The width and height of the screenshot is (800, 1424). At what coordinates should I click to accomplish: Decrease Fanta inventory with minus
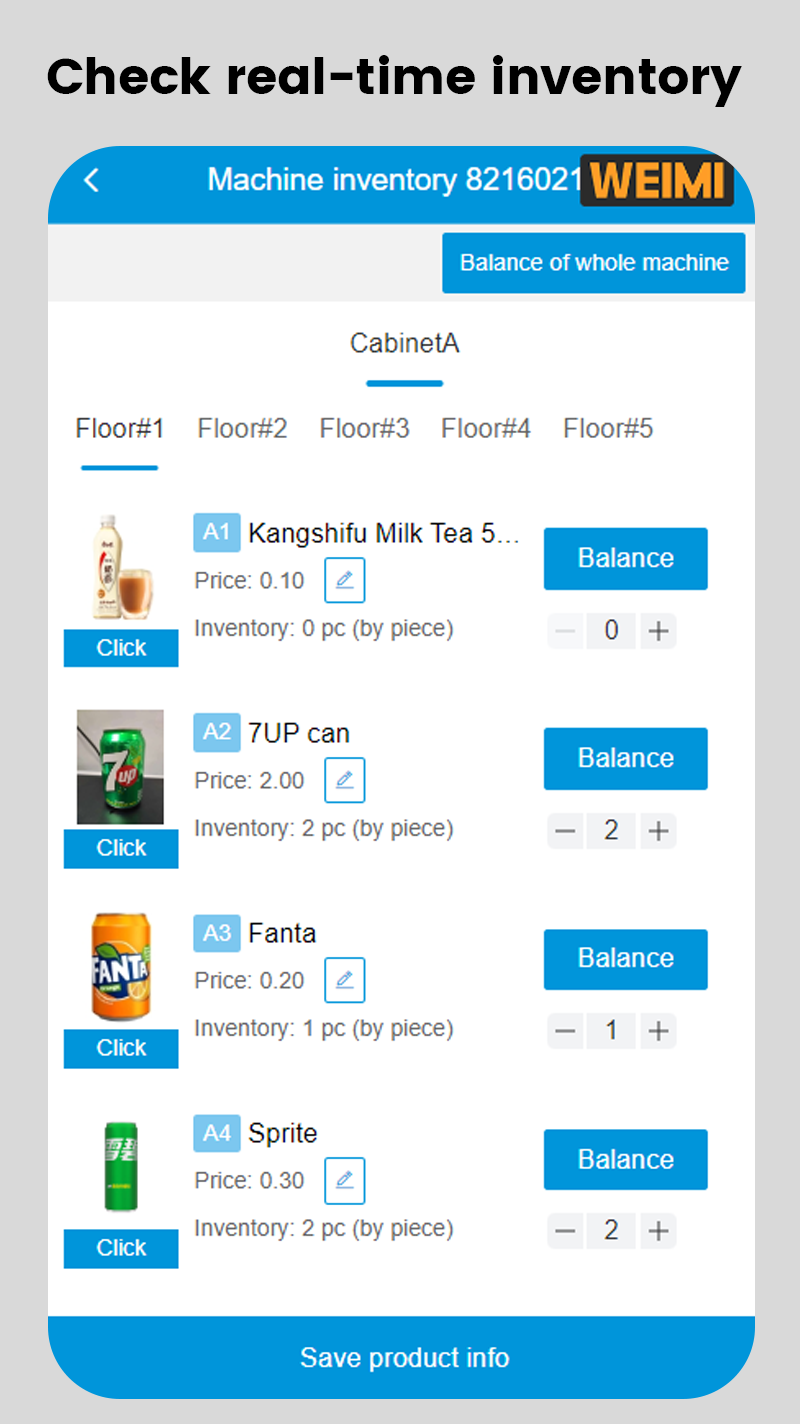566,1031
